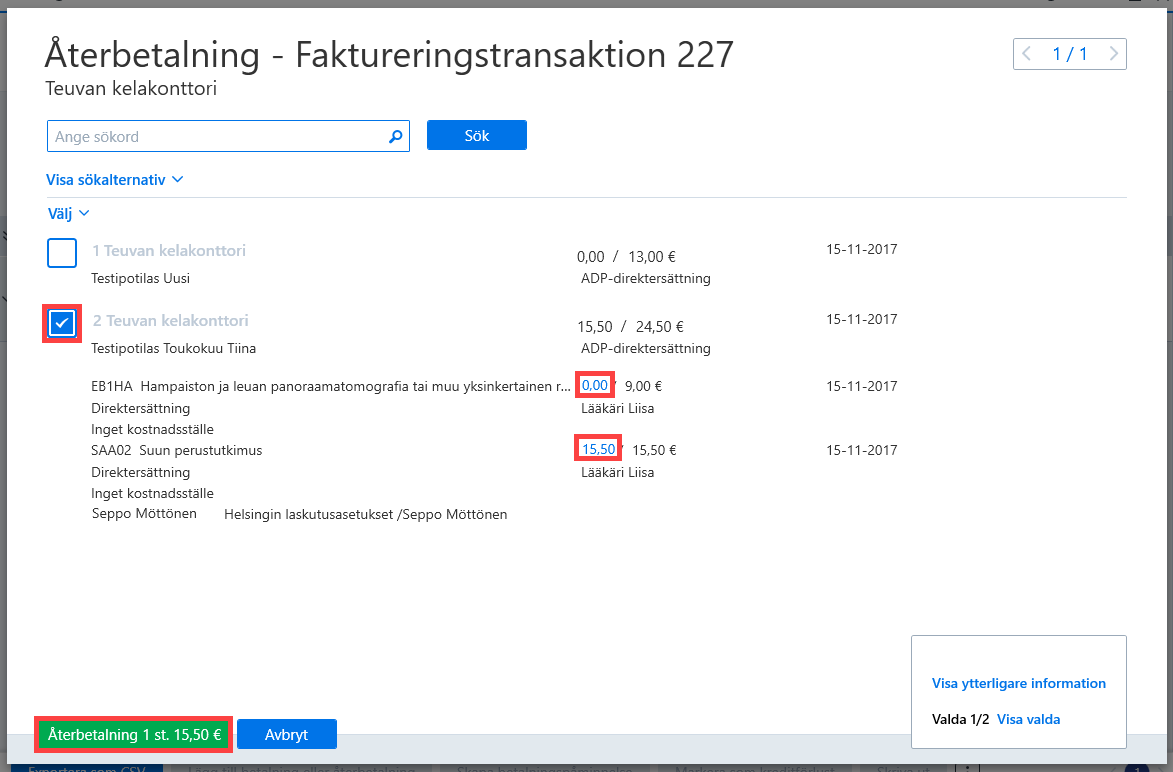The height and width of the screenshot is (772, 1173).
Task: Expand Visa sökalternativ search options
Action: tap(114, 180)
